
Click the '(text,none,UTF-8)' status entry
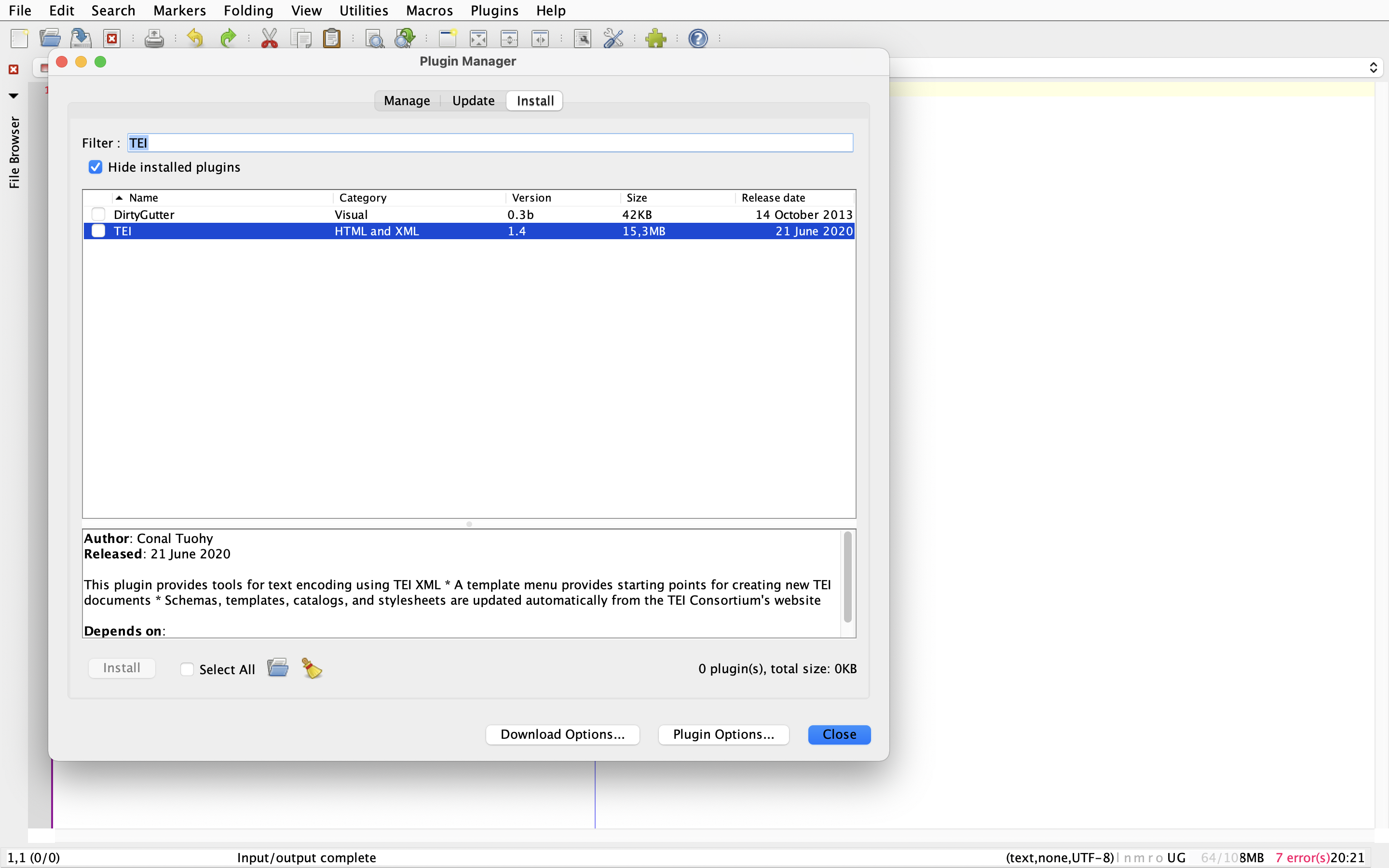tap(1060, 858)
